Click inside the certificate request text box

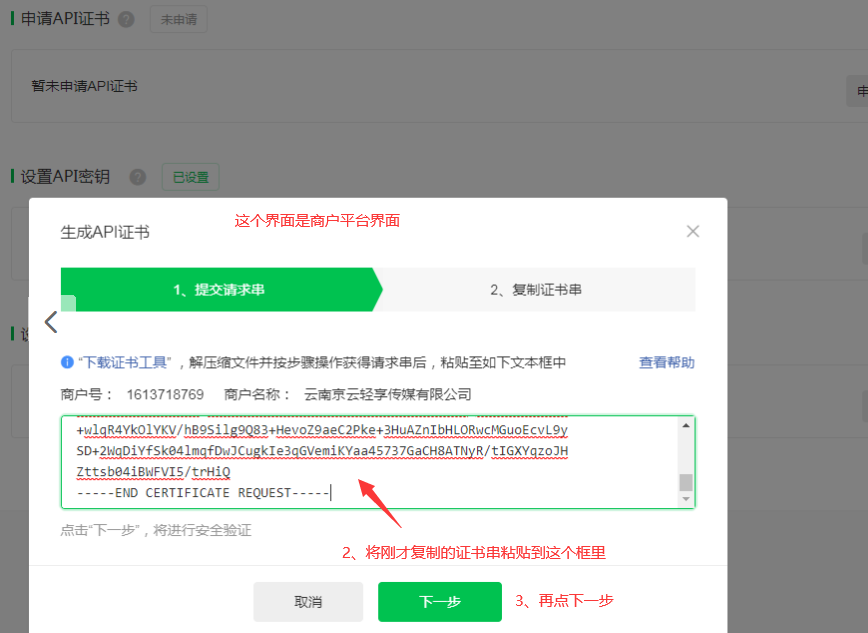pos(370,460)
